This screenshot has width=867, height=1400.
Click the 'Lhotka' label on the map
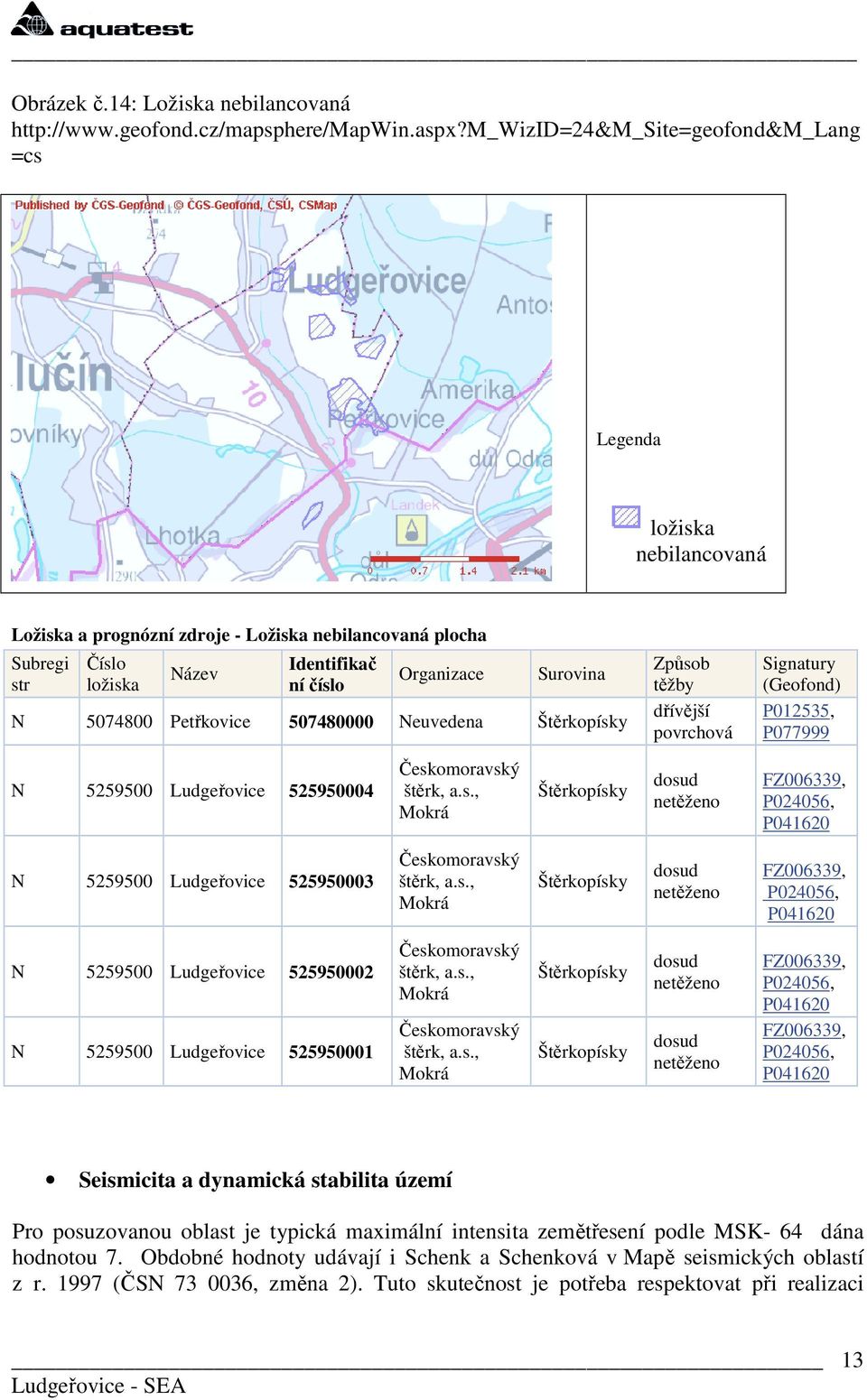click(183, 536)
